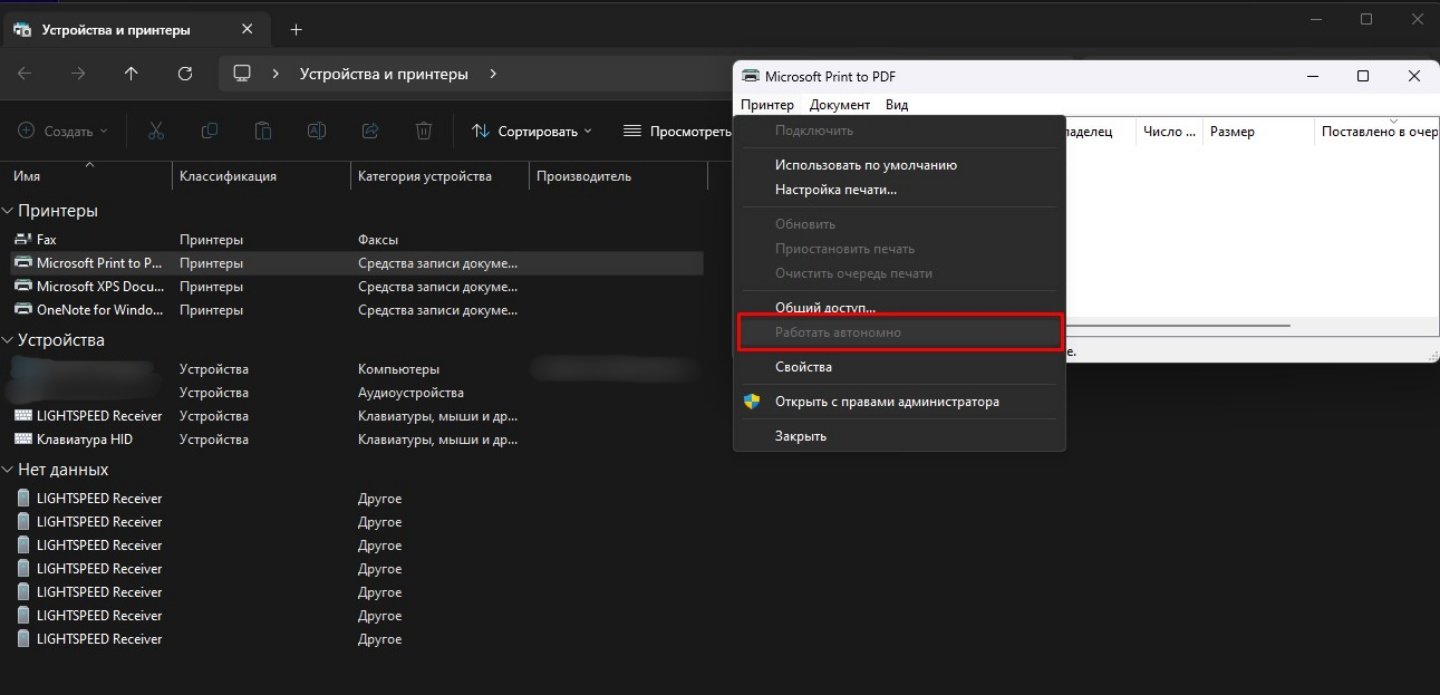Maximize the Microsoft Print to PDF window
This screenshot has height=695, width=1440.
[1362, 76]
